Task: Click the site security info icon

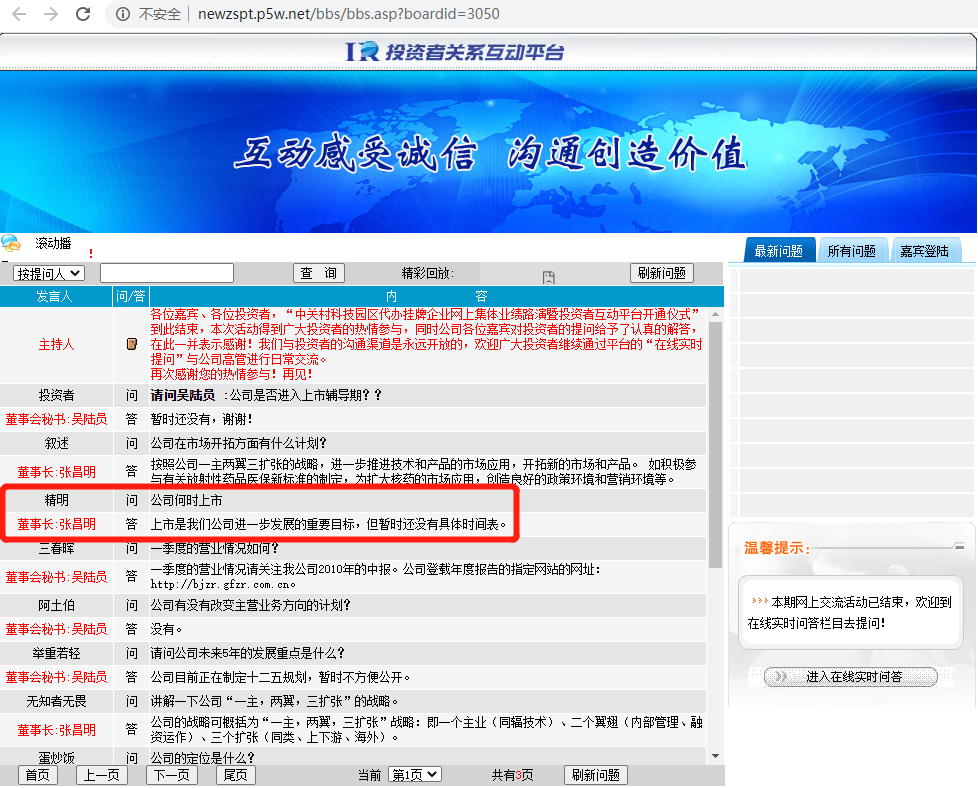Action: [x=123, y=14]
